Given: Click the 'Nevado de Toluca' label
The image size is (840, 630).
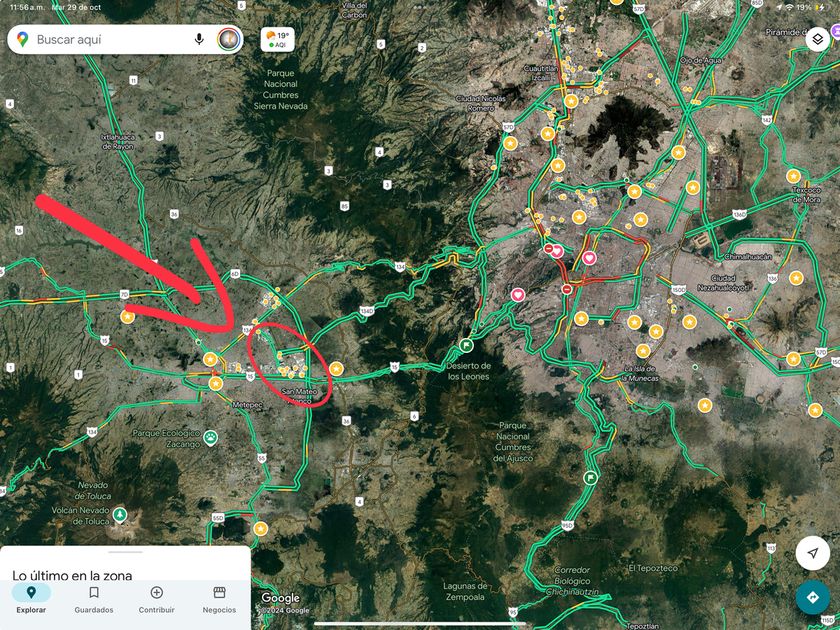Looking at the screenshot, I should (x=93, y=490).
